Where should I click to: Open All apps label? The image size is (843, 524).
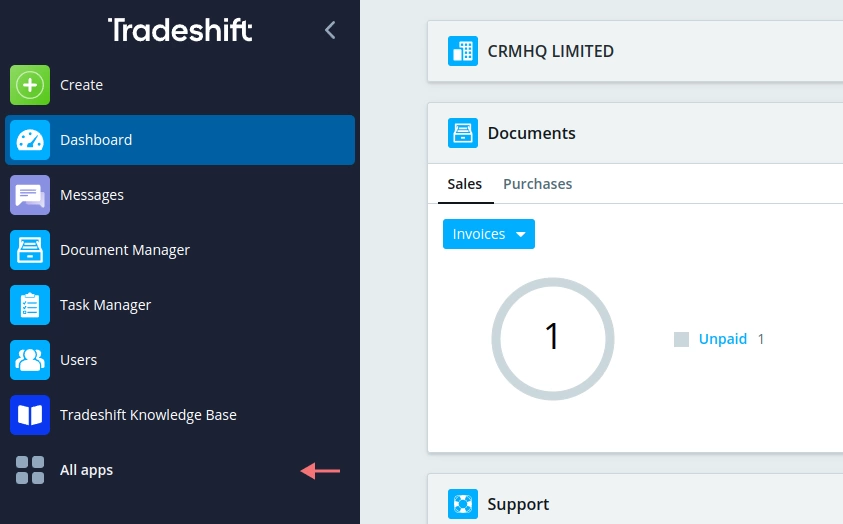click(x=87, y=470)
